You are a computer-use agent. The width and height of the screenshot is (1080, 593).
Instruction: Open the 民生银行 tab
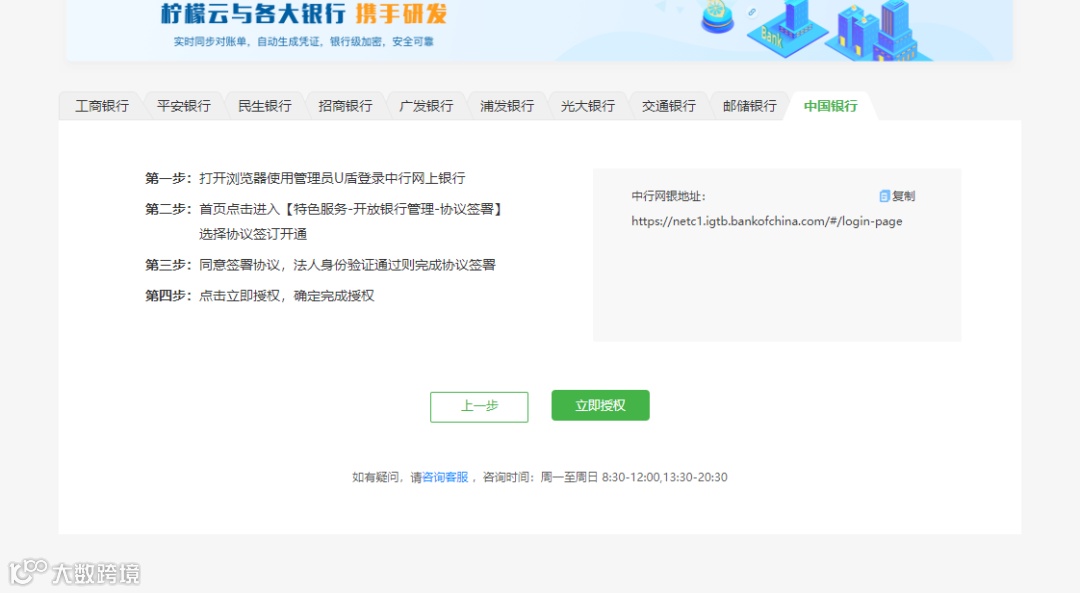[264, 106]
